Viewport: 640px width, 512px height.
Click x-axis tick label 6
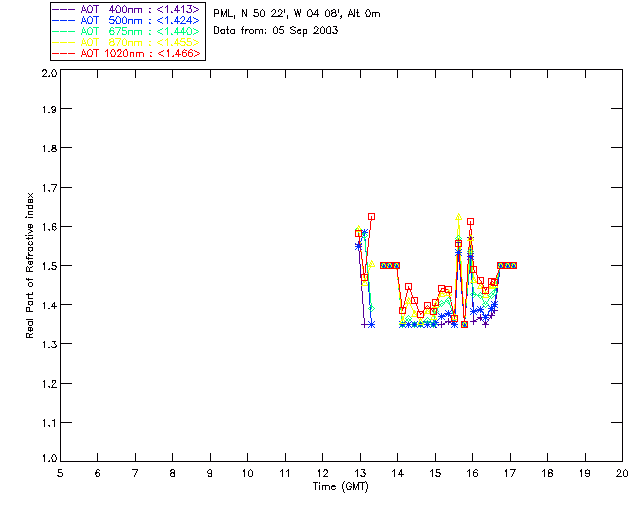tap(98, 473)
